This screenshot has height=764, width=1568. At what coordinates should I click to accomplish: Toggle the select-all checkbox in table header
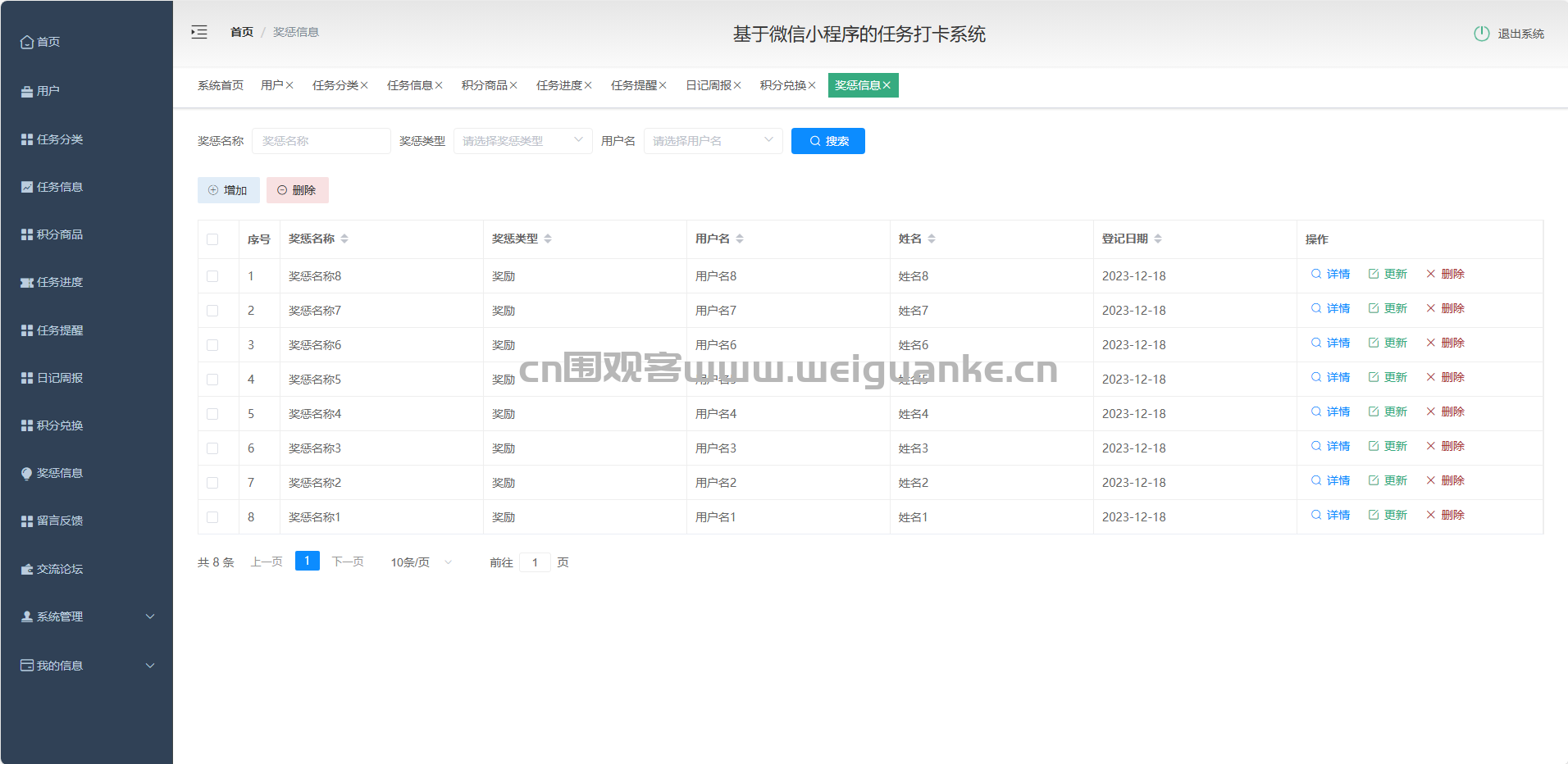212,239
